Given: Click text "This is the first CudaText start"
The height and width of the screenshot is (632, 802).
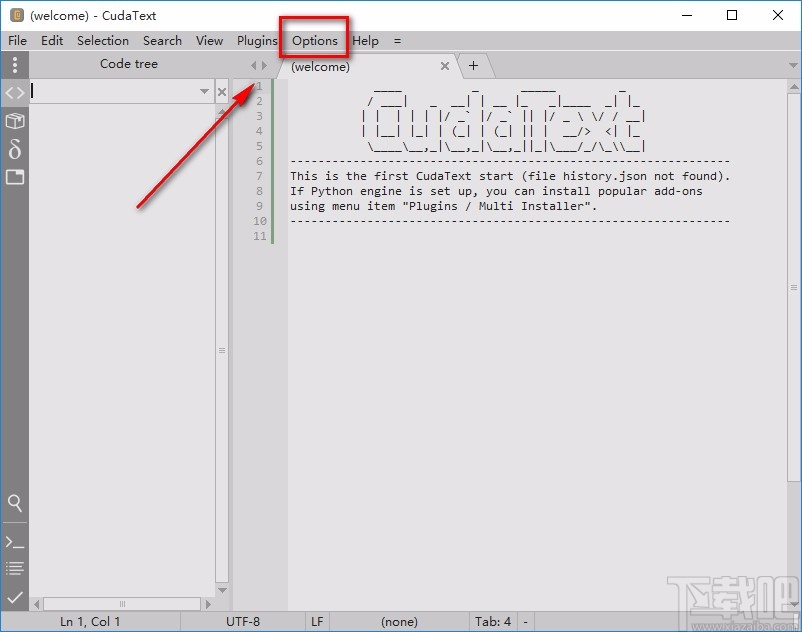Looking at the screenshot, I should click(x=402, y=176).
